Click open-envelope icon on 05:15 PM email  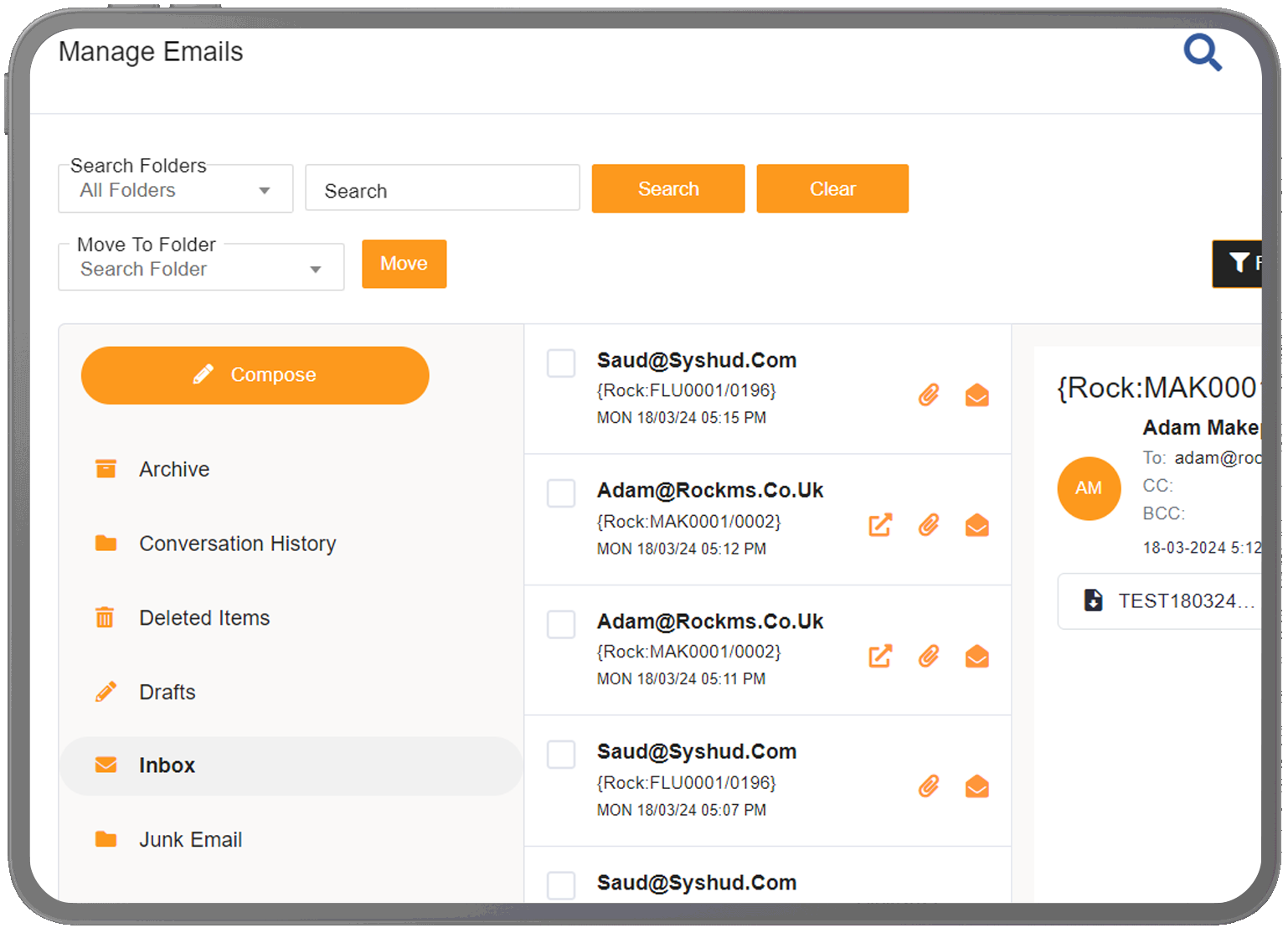point(977,394)
